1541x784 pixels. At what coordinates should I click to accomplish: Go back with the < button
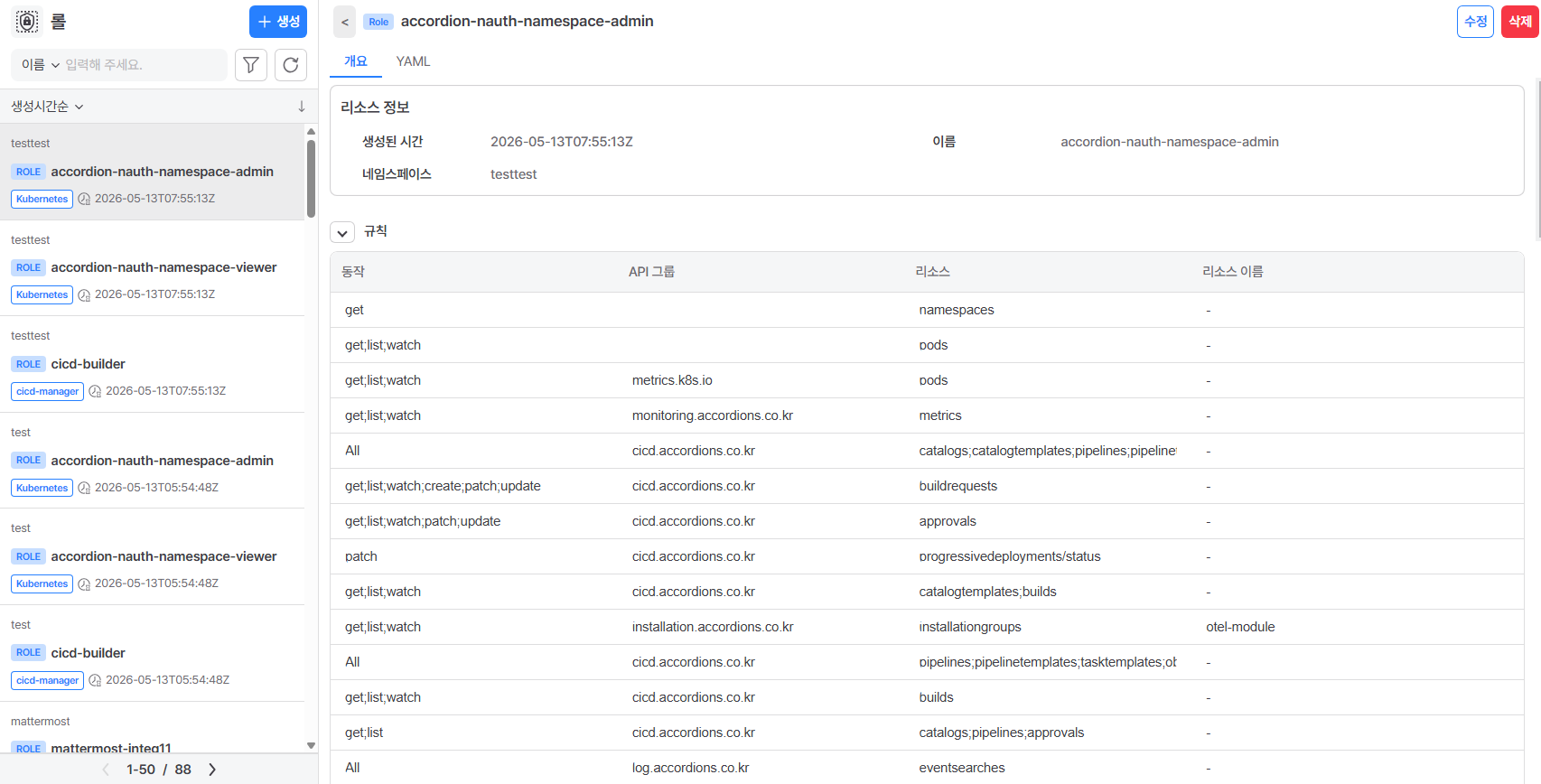pos(345,22)
